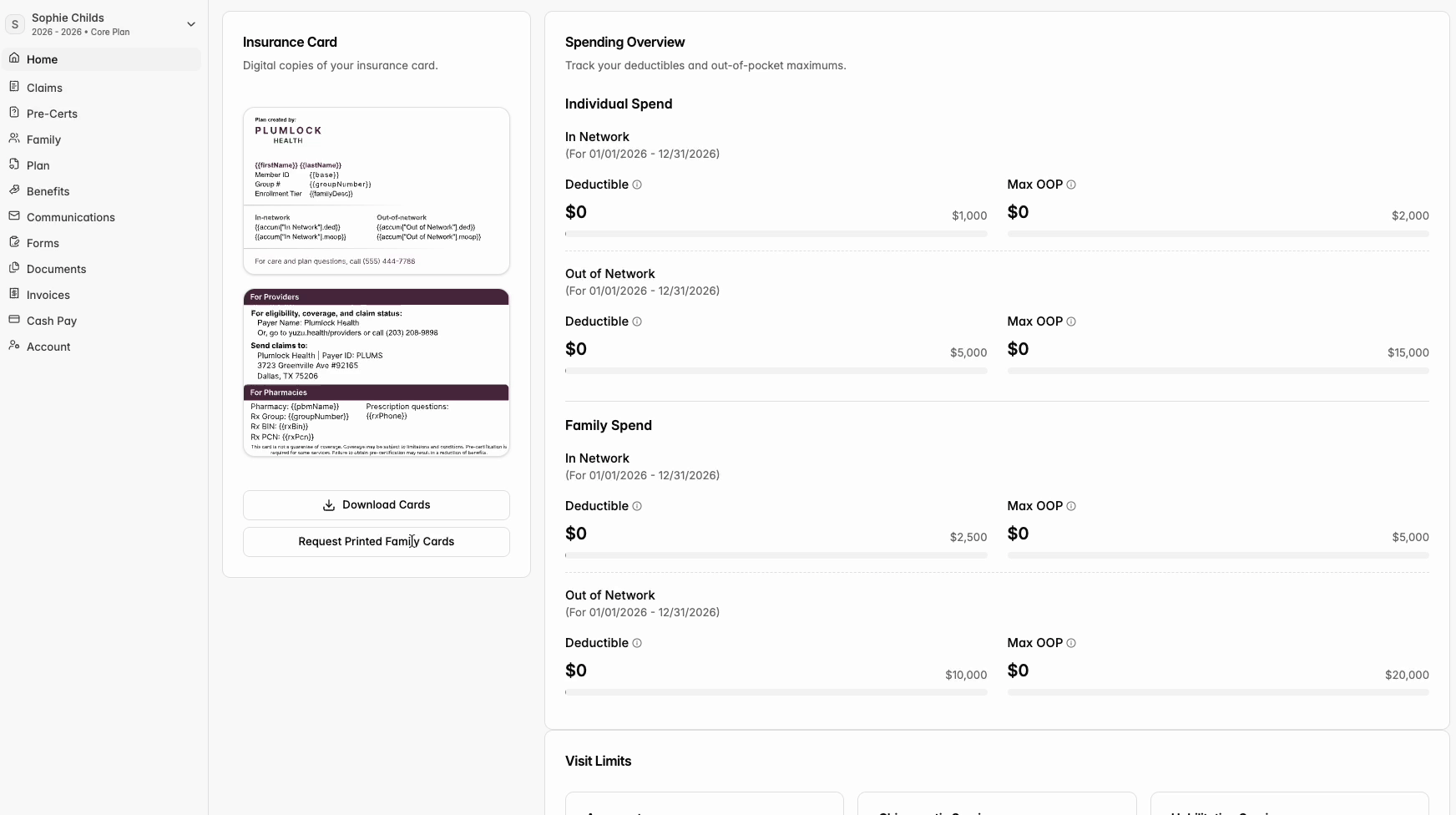This screenshot has height=815, width=1456.
Task: Click the Pre-Certs sidebar icon
Action: [x=14, y=113]
